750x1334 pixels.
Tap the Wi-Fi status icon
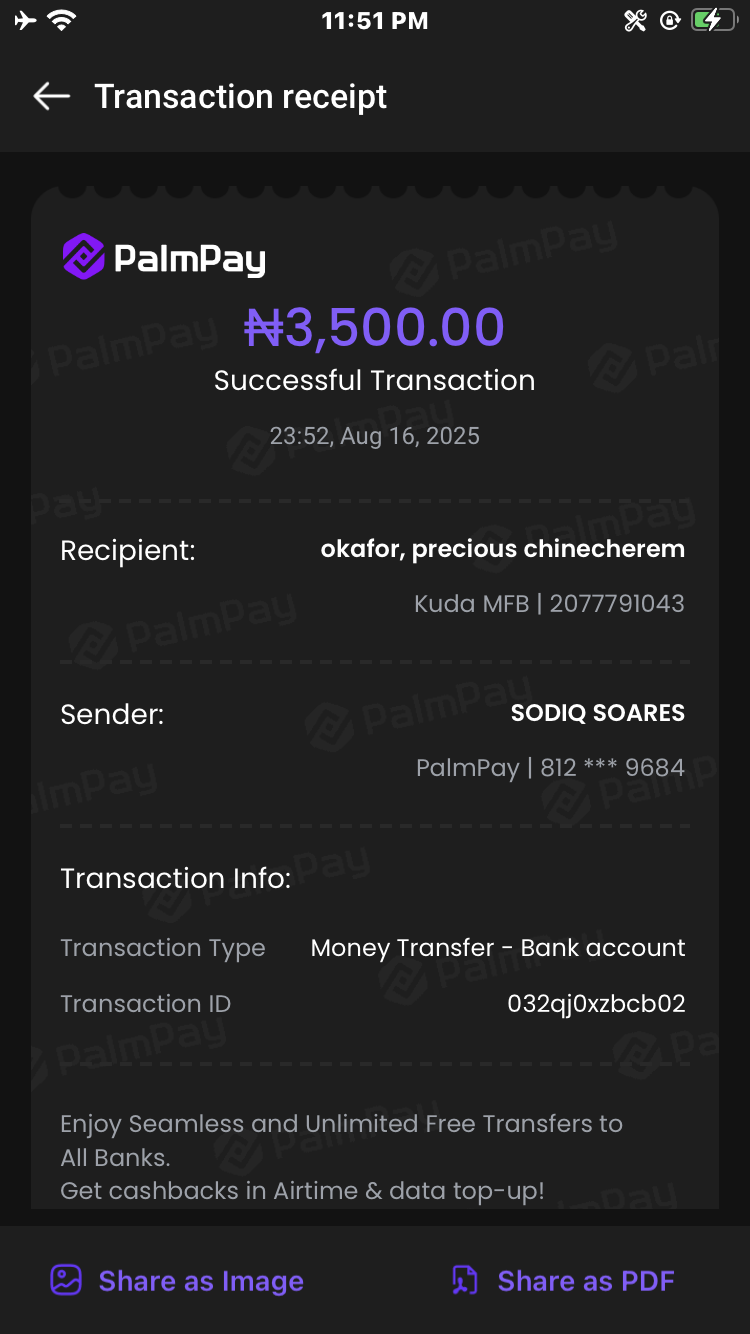click(x=62, y=20)
